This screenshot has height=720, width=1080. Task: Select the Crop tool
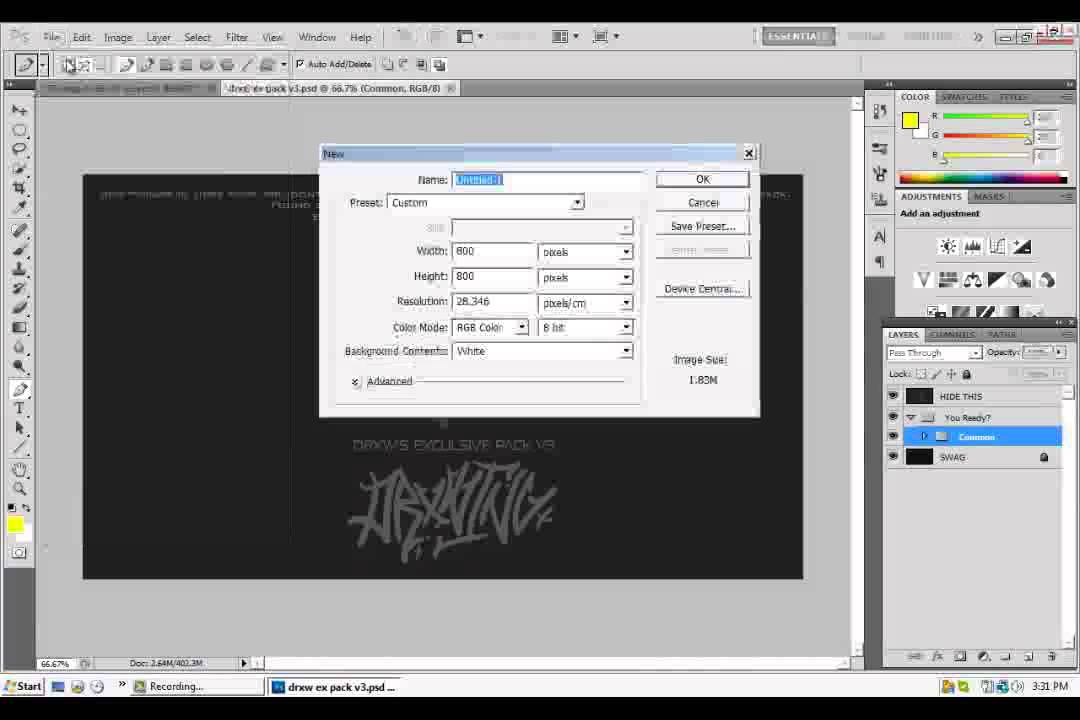pos(19,187)
